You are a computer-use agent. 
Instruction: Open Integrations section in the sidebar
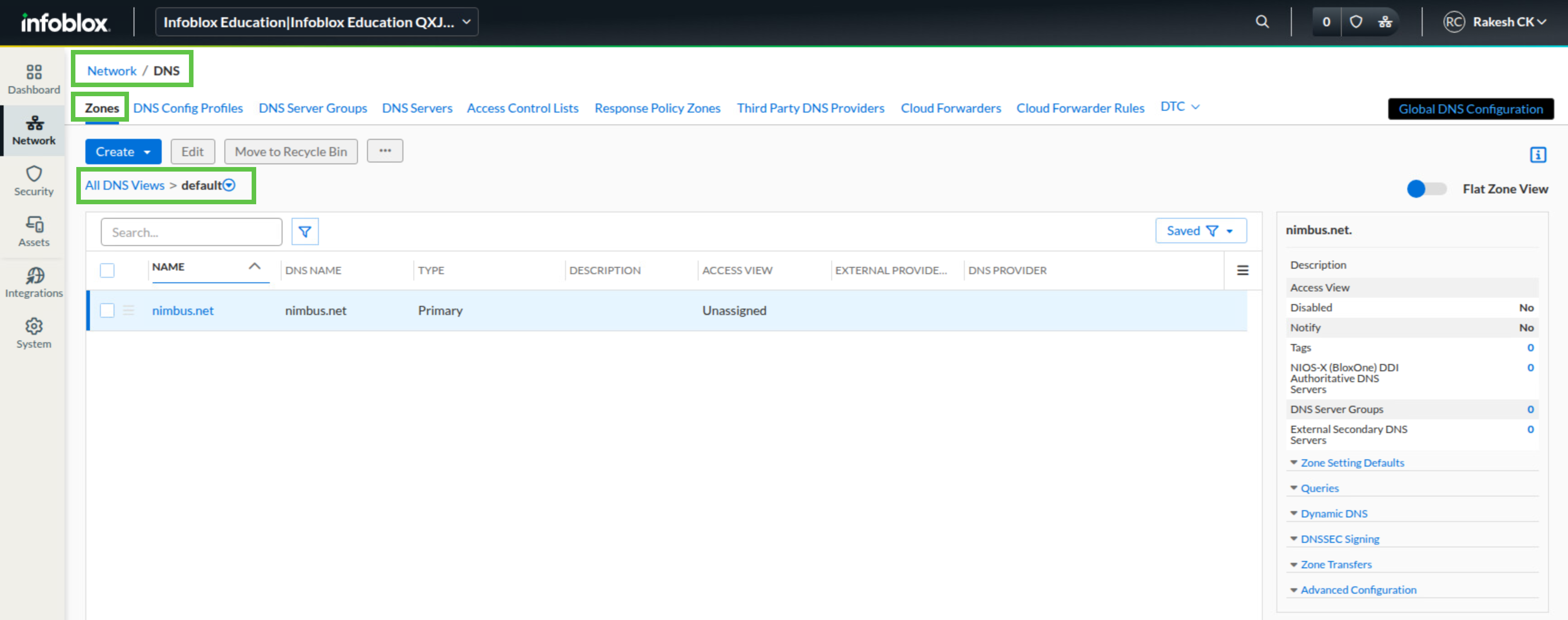click(34, 283)
